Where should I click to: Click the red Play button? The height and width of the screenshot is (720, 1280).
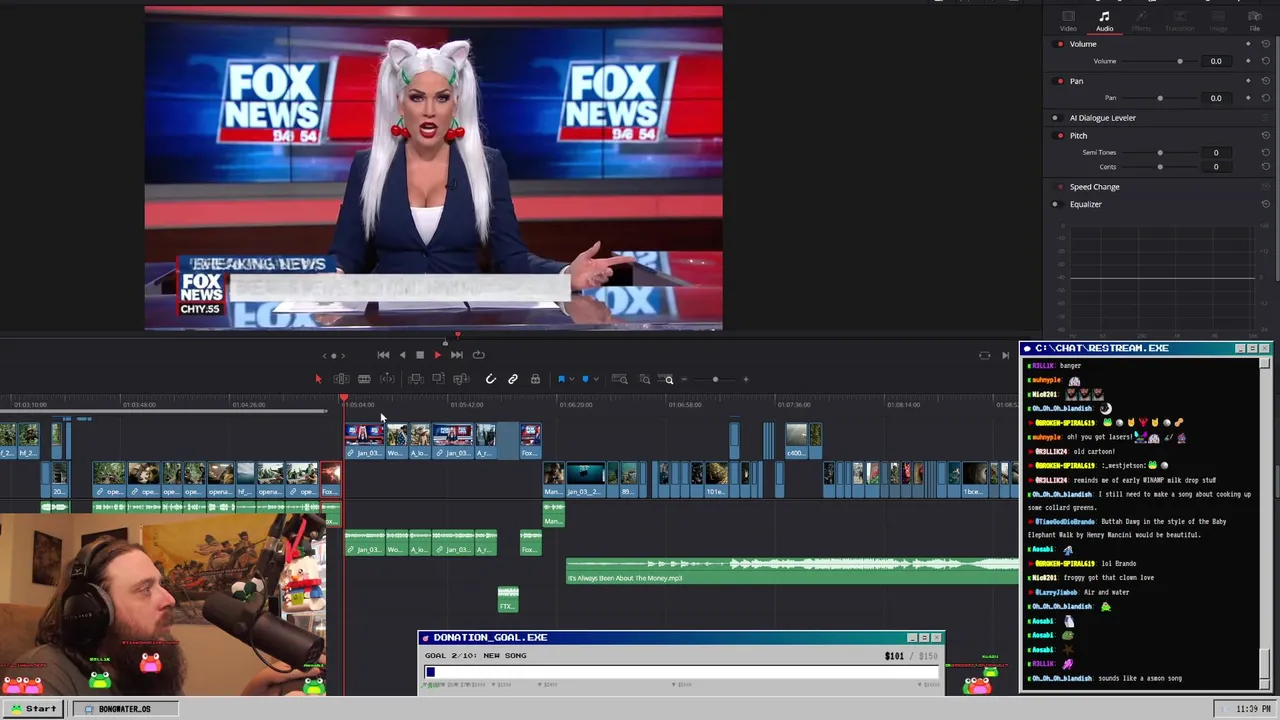click(438, 355)
